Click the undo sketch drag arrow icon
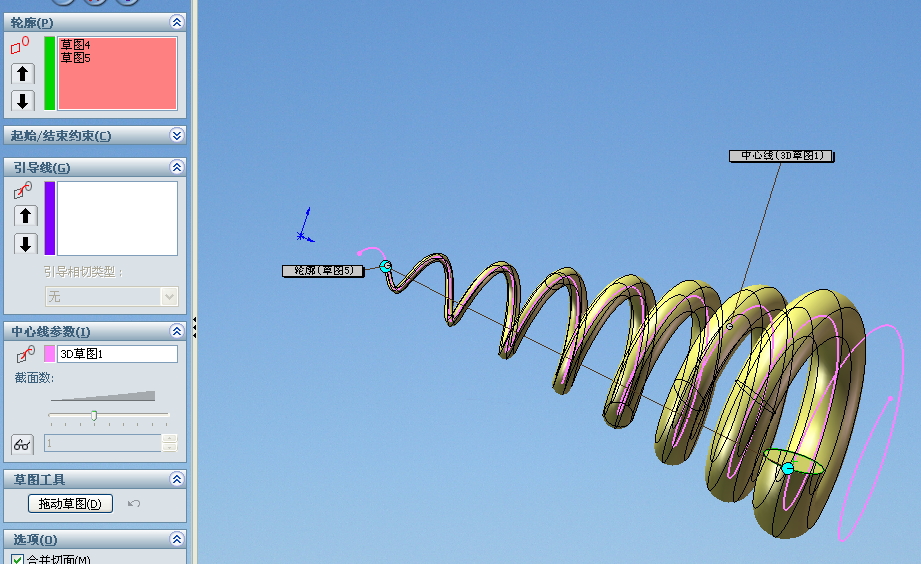 pyautogui.click(x=134, y=503)
